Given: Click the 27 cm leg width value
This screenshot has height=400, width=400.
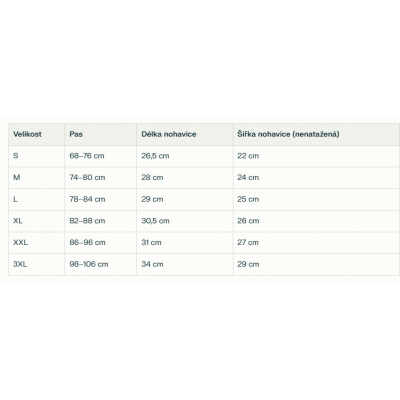Looking at the screenshot, I should coord(248,242).
